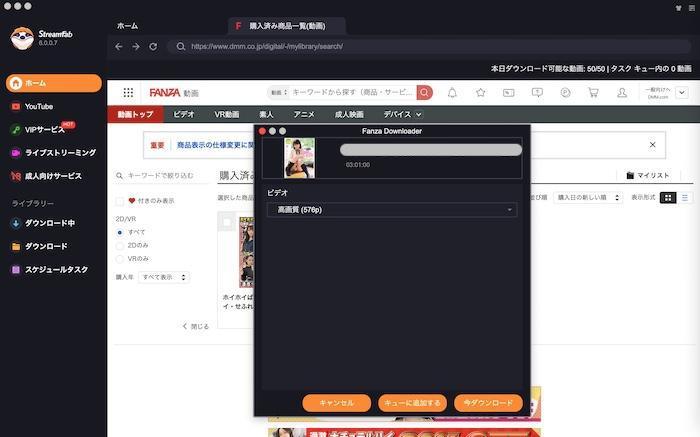
Task: Click the purchased product cover thumbnail
Action: tap(246, 253)
